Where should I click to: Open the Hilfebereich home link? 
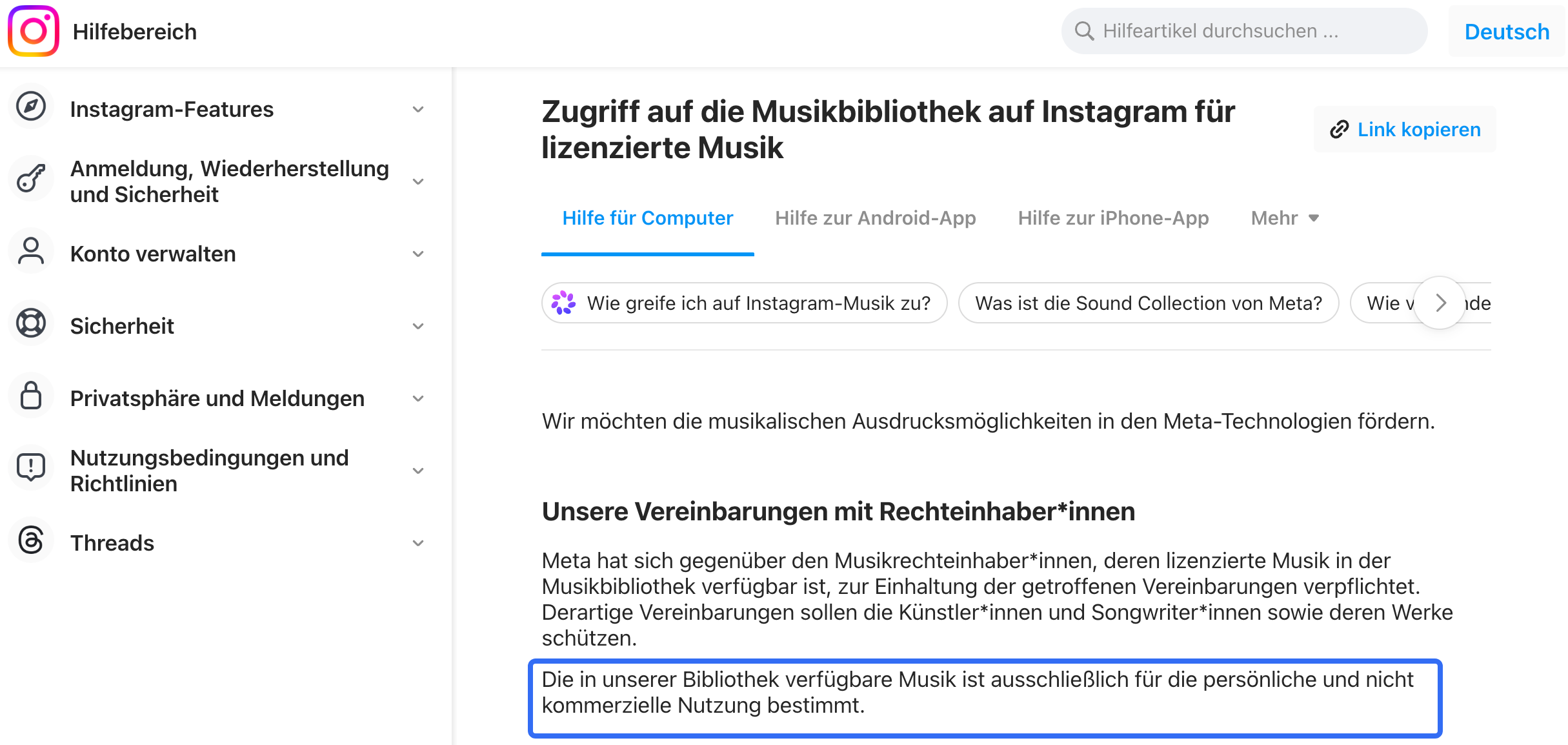(134, 32)
